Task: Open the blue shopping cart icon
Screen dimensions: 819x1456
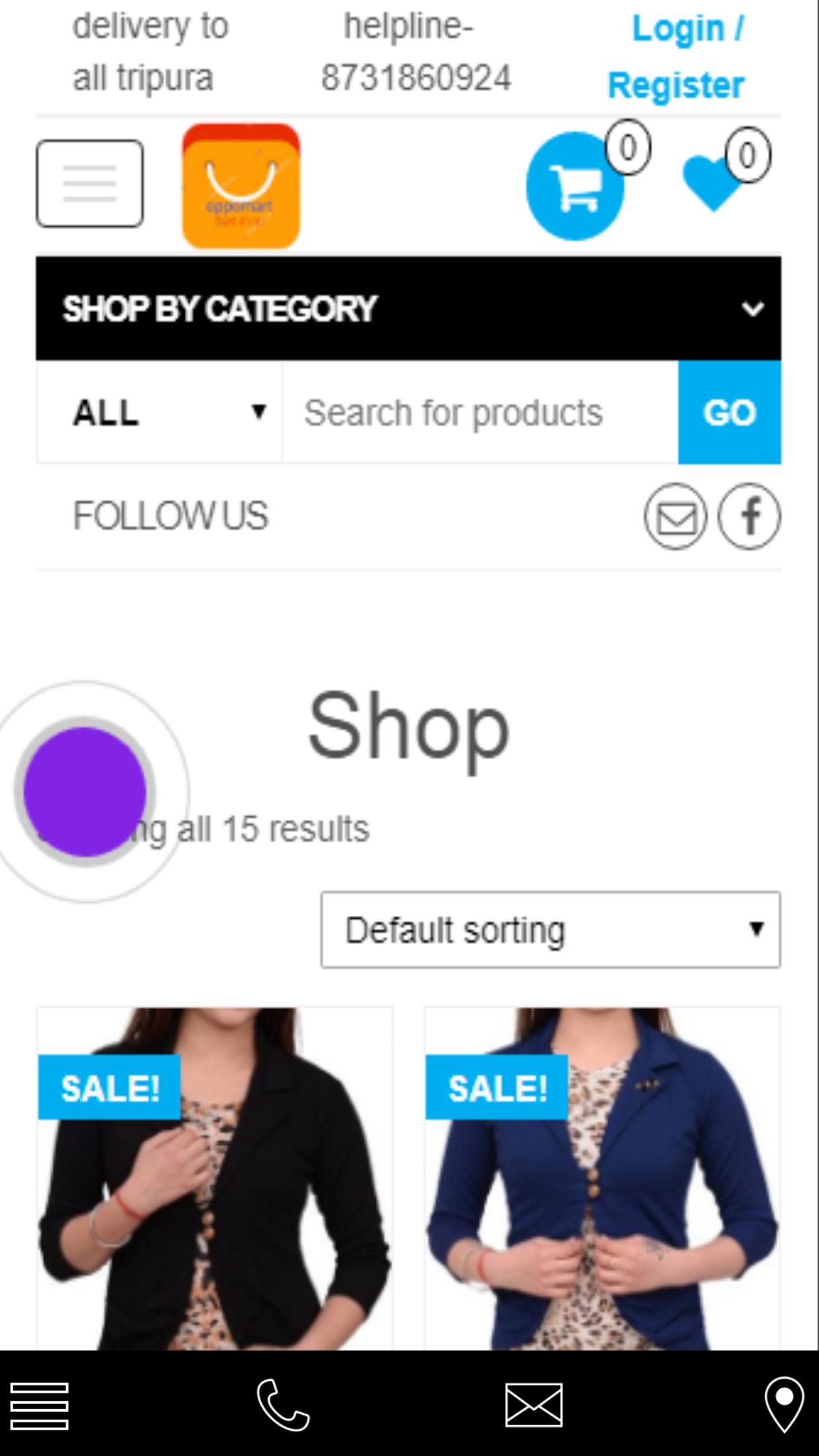Action: point(575,186)
